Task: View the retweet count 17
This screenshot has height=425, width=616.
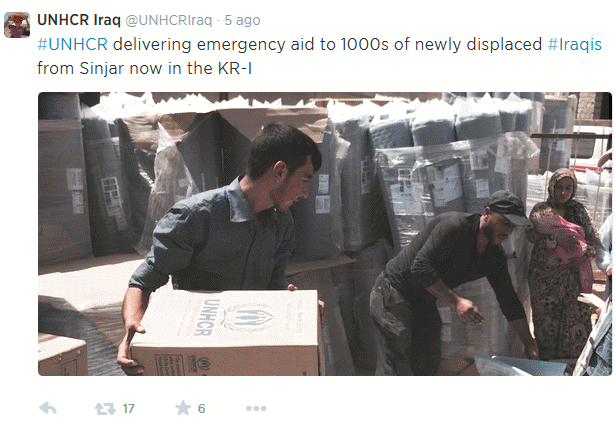Action: (128, 409)
